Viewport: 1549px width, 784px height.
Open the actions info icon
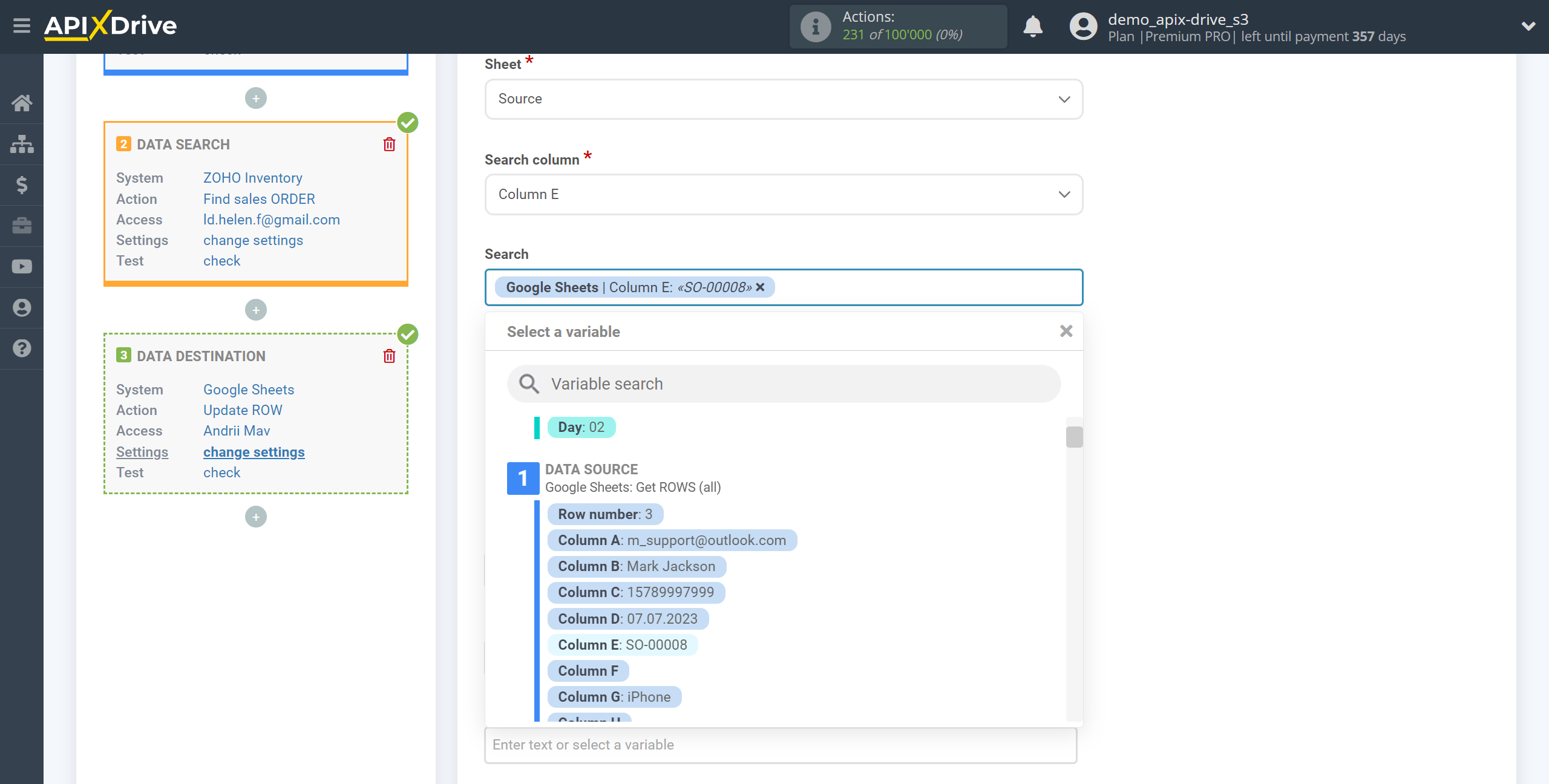[815, 27]
